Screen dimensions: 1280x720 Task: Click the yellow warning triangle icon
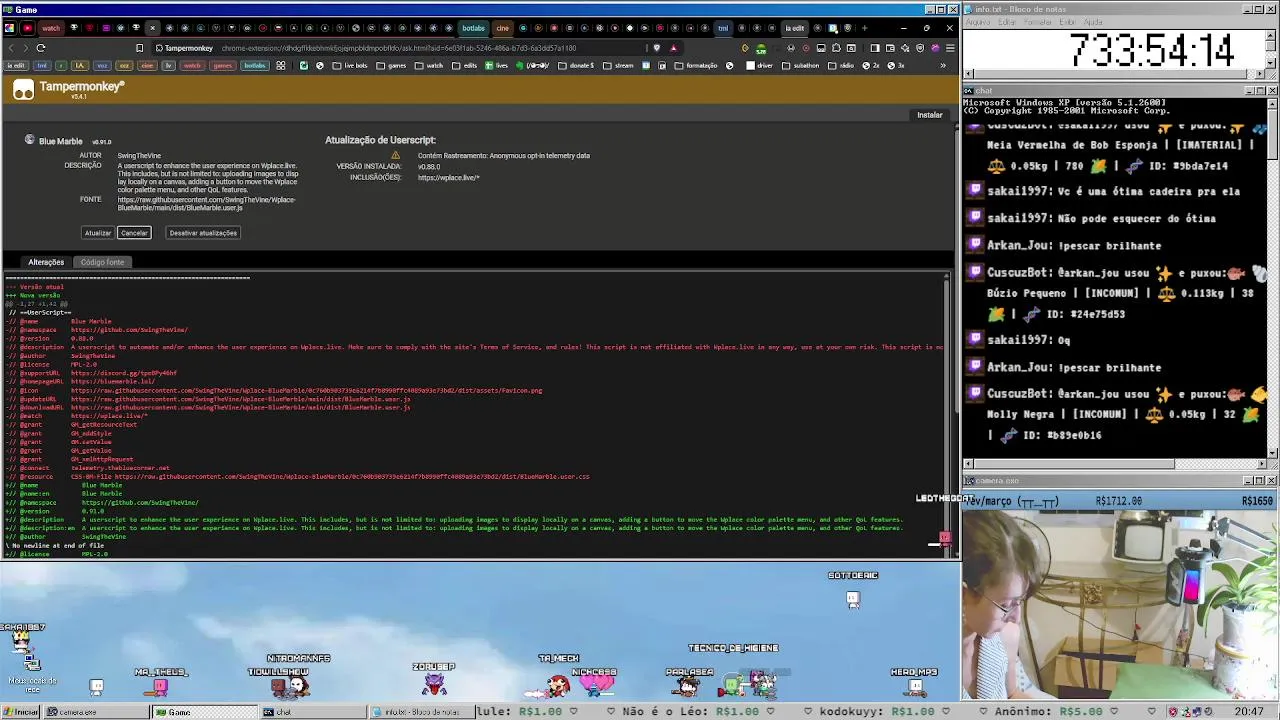[x=395, y=155]
